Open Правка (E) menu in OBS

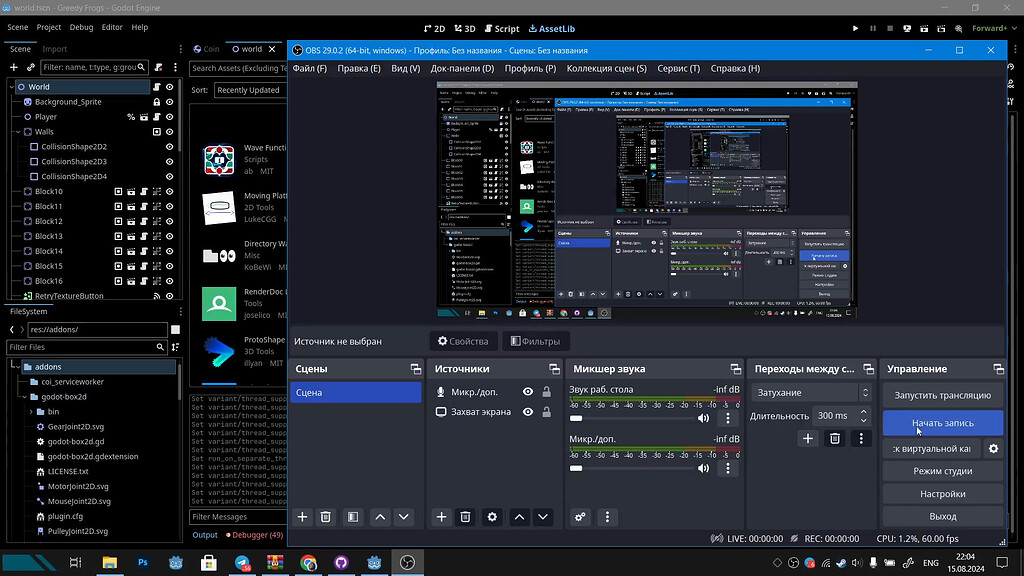click(359, 68)
